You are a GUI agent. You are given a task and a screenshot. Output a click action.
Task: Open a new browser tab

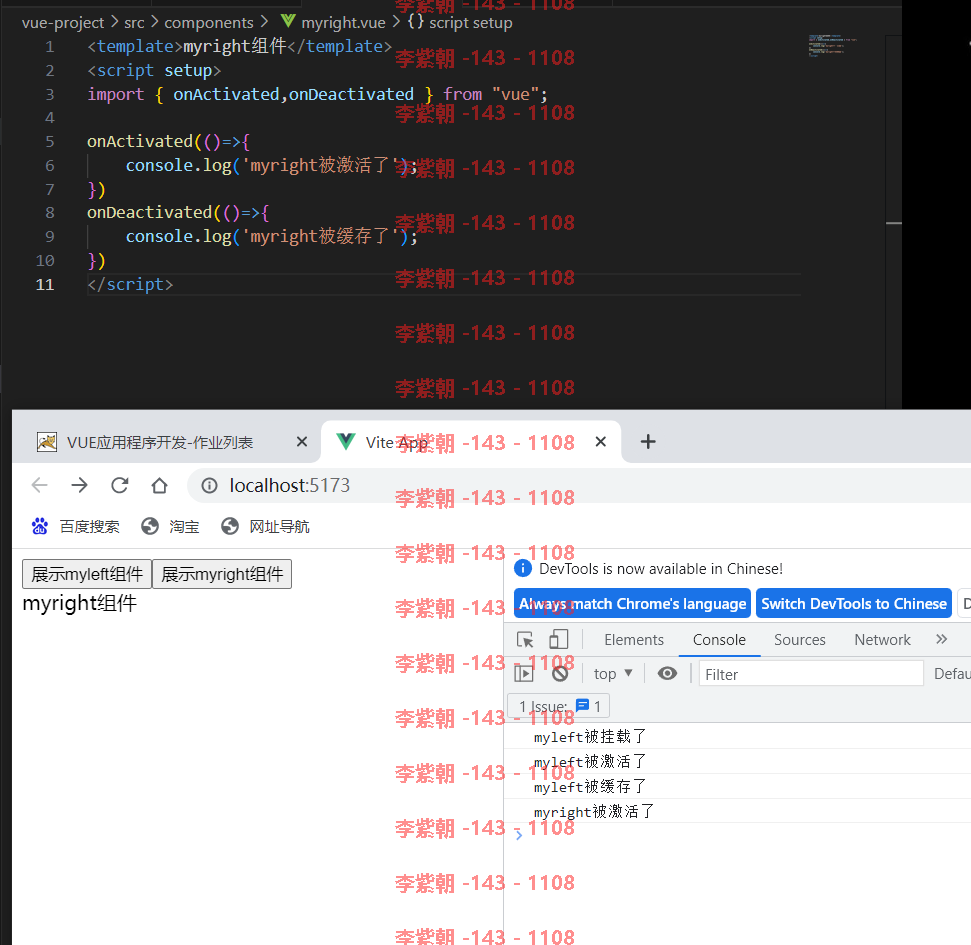[648, 442]
